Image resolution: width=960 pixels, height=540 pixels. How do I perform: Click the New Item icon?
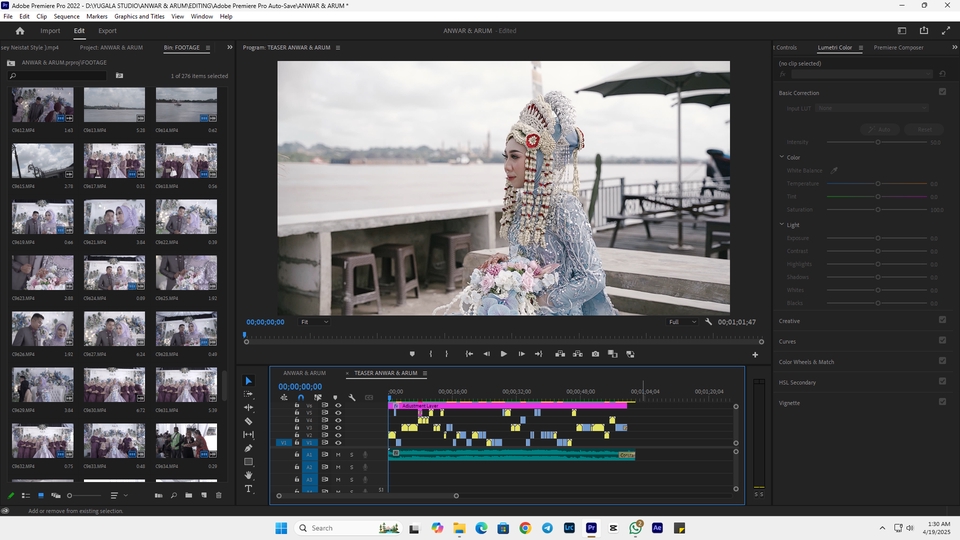[204, 495]
